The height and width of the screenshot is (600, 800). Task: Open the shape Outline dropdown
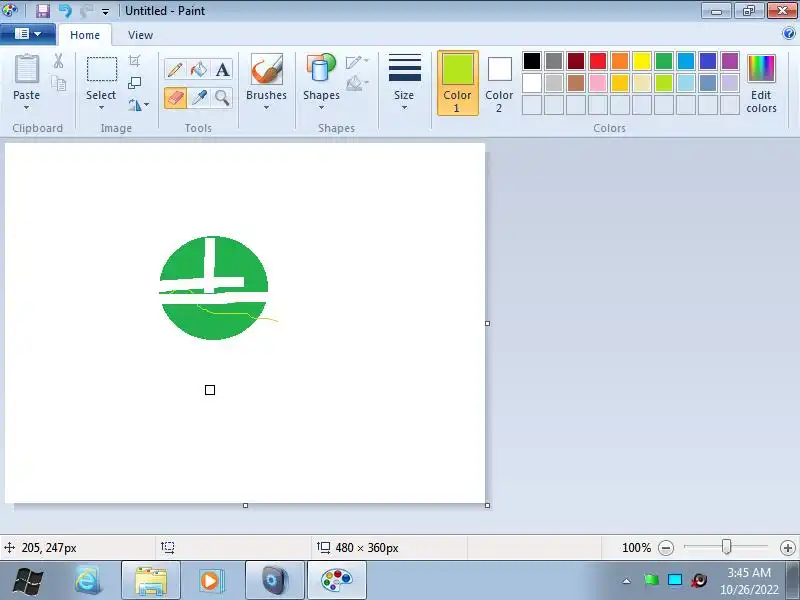tap(357, 62)
